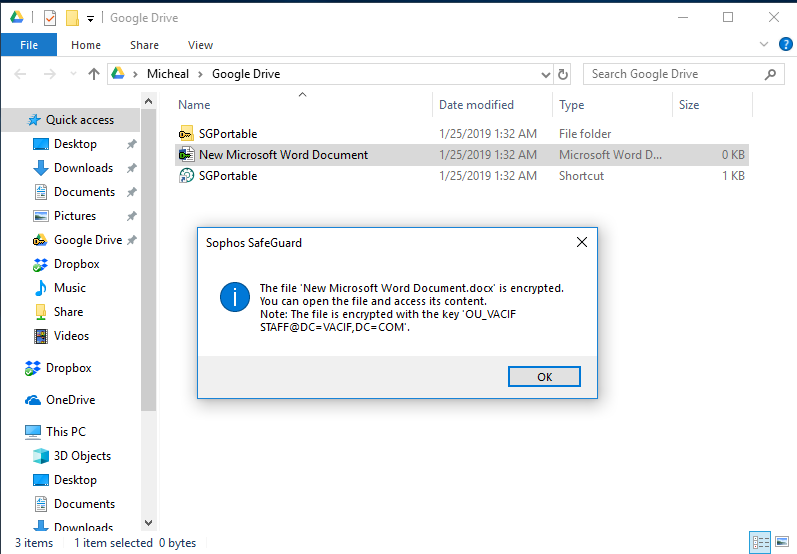Click Micheal in the address breadcrumb
The height and width of the screenshot is (554, 797).
coord(168,74)
